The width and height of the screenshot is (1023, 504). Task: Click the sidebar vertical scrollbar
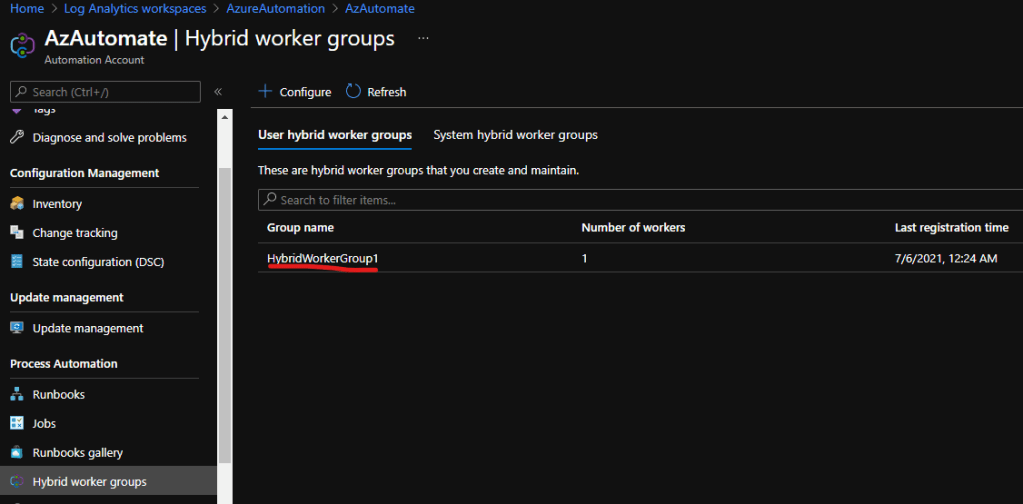click(225, 300)
